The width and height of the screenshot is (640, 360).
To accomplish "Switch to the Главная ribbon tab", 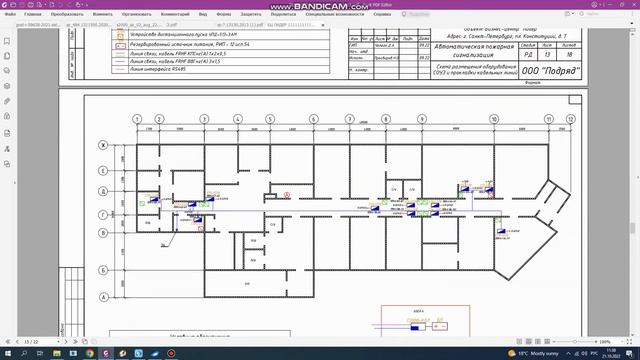I will [33, 14].
